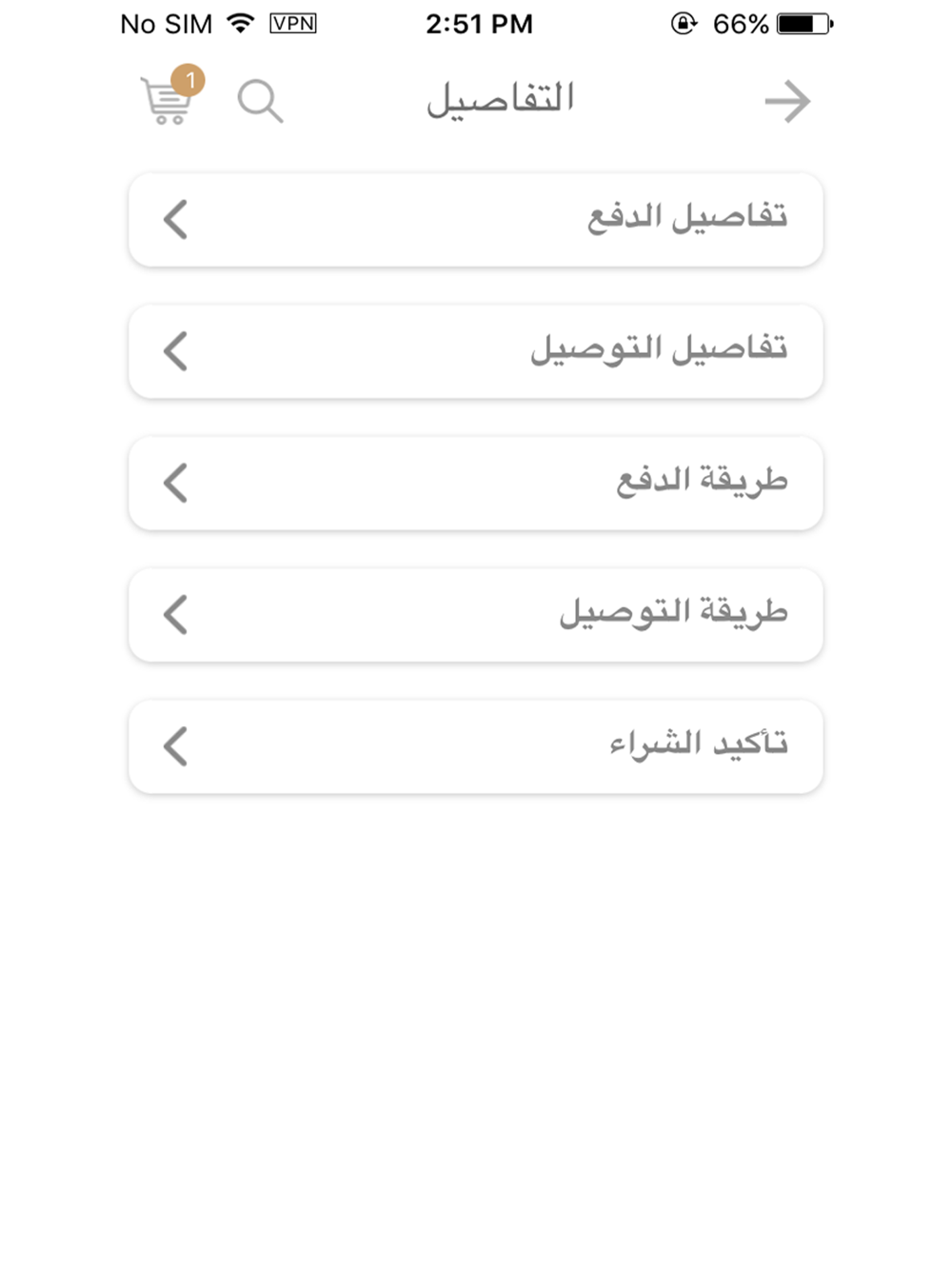
Task: Expand the chevron beside تفاصيل التوصيل
Action: click(176, 351)
